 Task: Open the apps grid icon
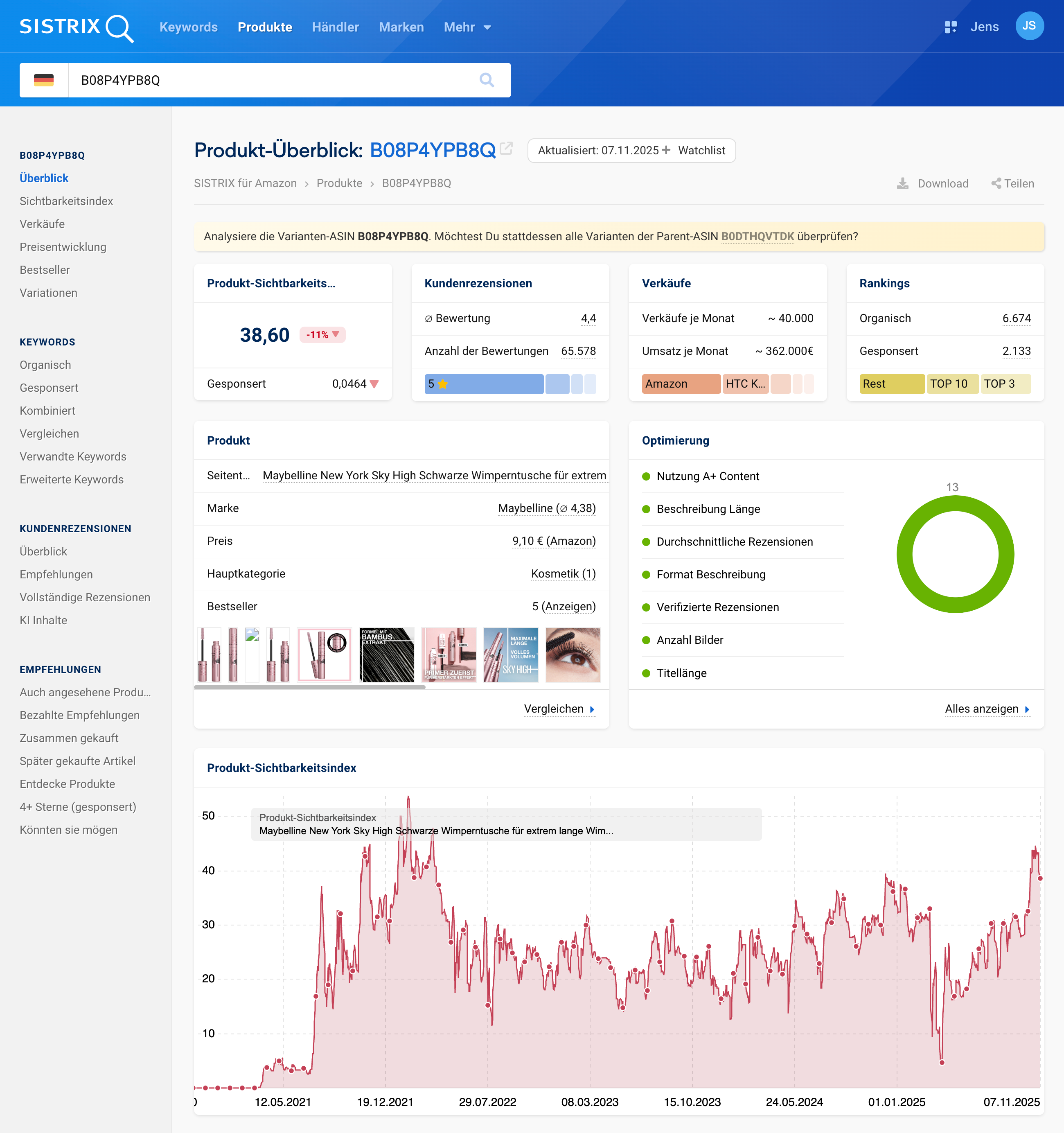[950, 27]
